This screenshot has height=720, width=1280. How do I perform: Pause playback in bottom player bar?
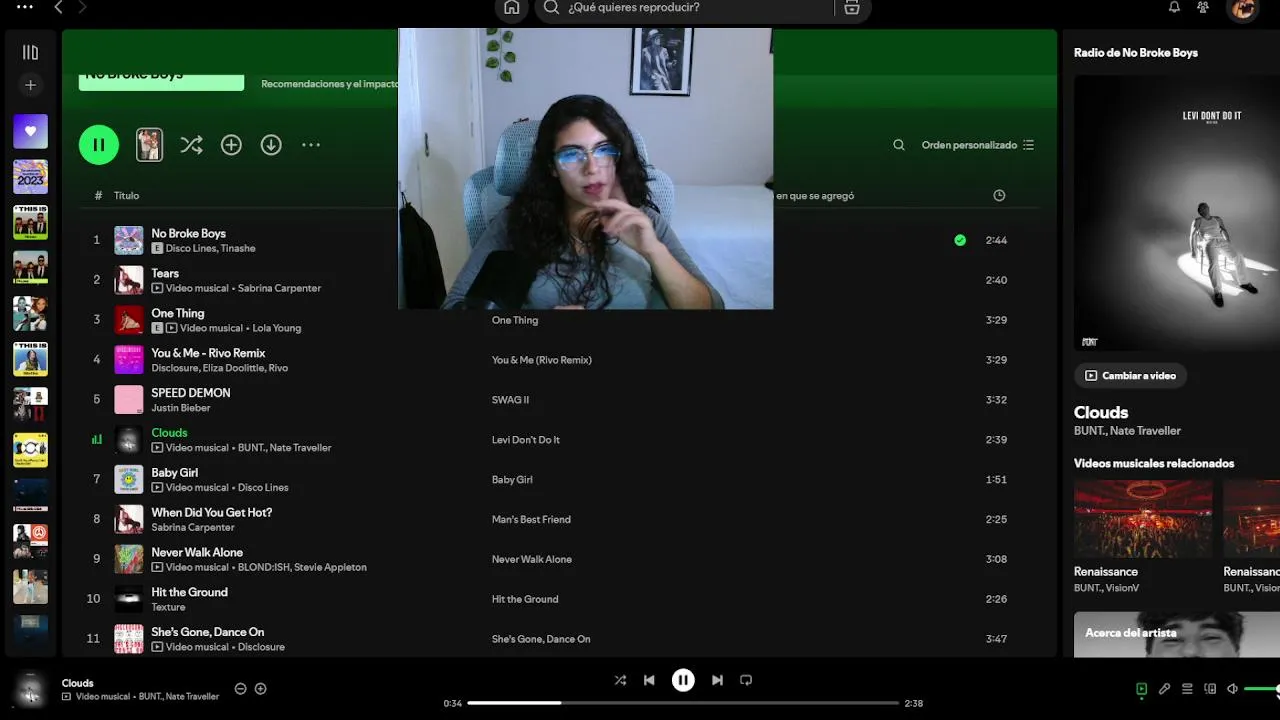tap(683, 680)
